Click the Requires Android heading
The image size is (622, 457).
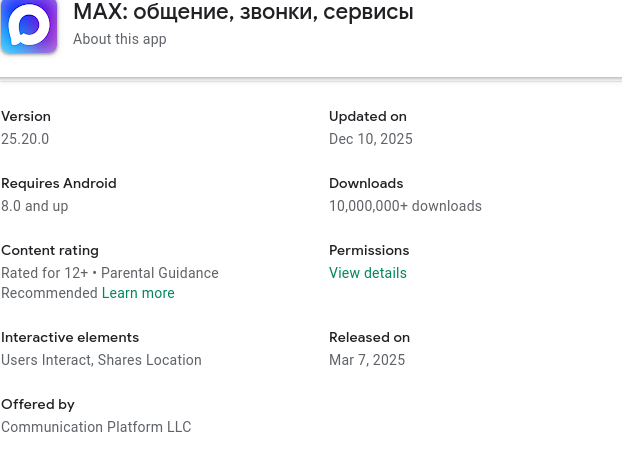click(x=59, y=183)
